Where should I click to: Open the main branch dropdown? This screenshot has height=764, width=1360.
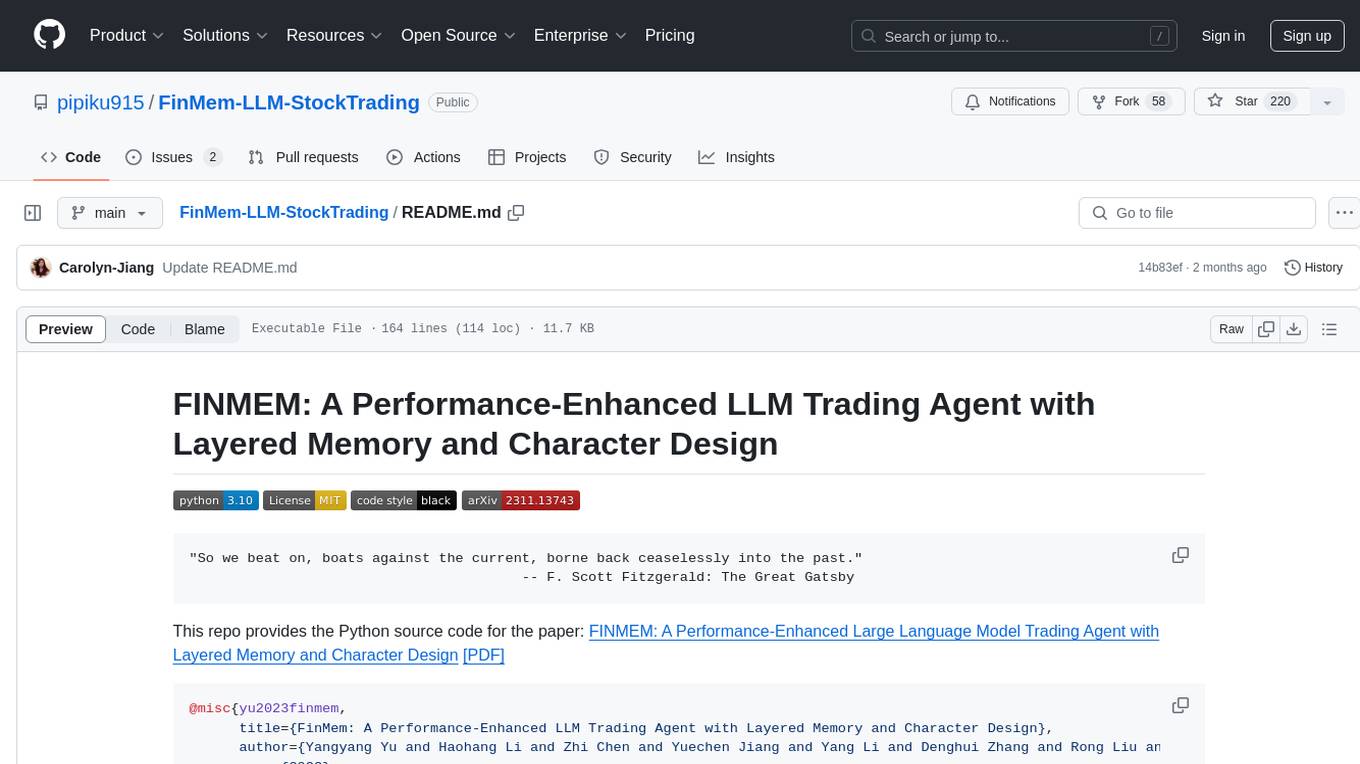(109, 213)
